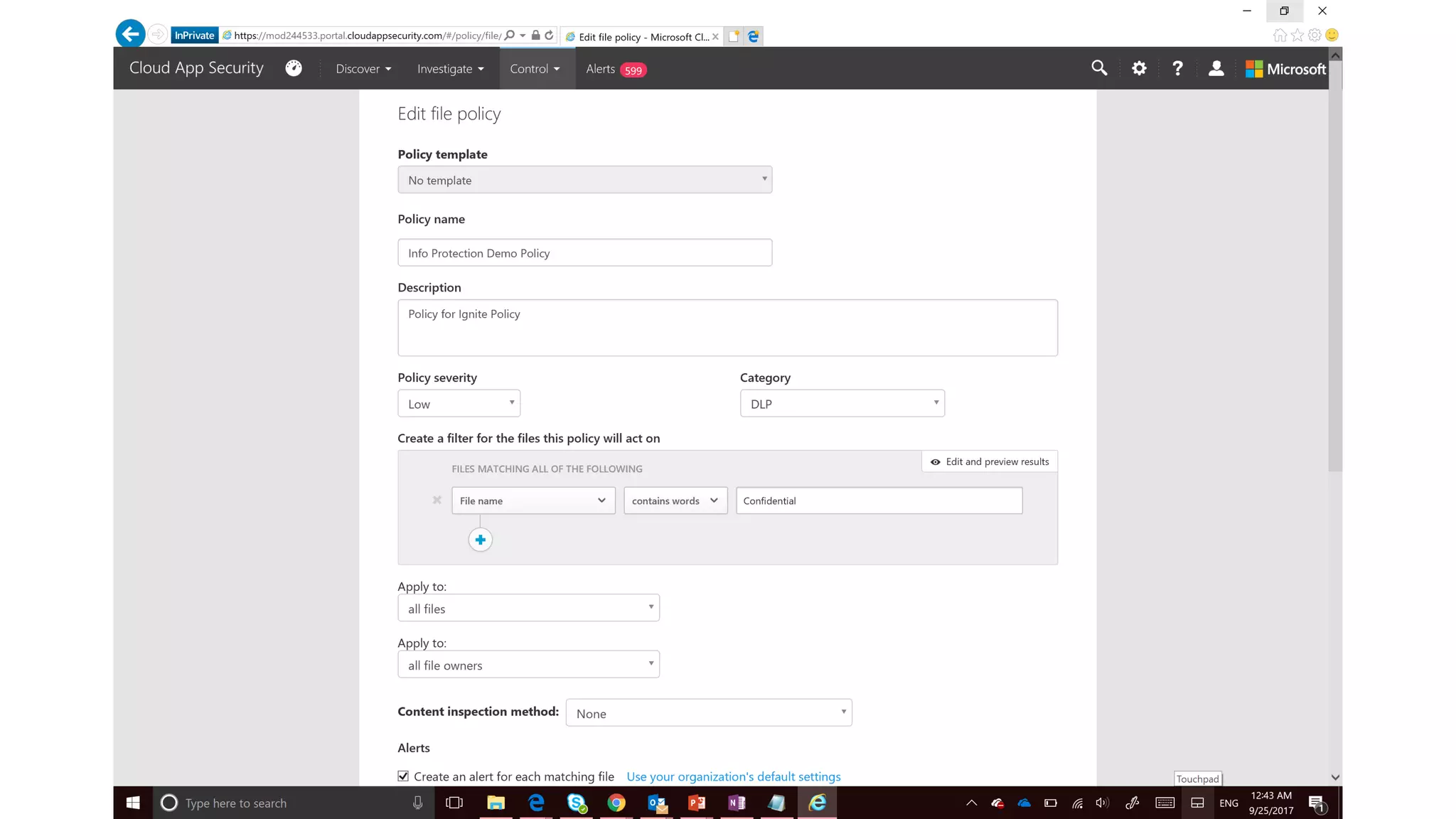This screenshot has width=1456, height=819.
Task: Click Edit and preview results
Action: (x=990, y=462)
